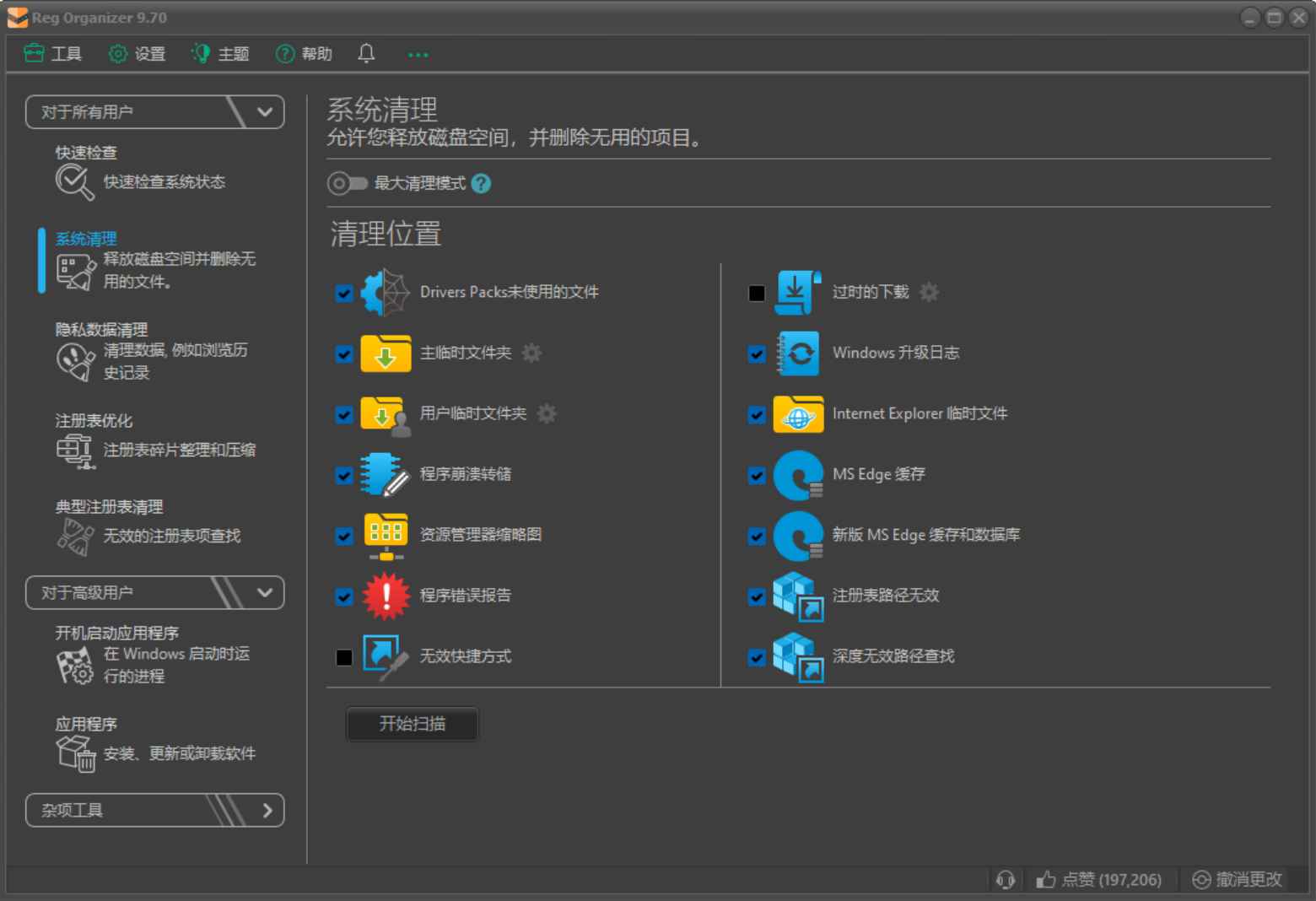Image resolution: width=1316 pixels, height=901 pixels.
Task: Enable the 最大清理模式 switch
Action: (x=346, y=183)
